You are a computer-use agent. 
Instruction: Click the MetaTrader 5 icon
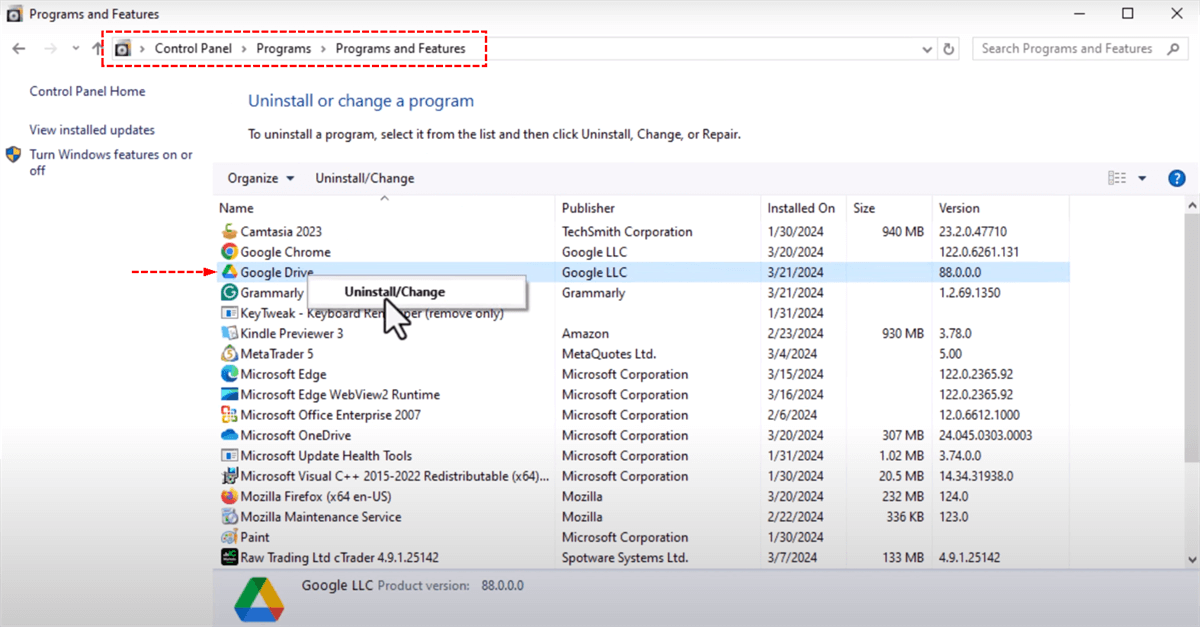pyautogui.click(x=229, y=354)
